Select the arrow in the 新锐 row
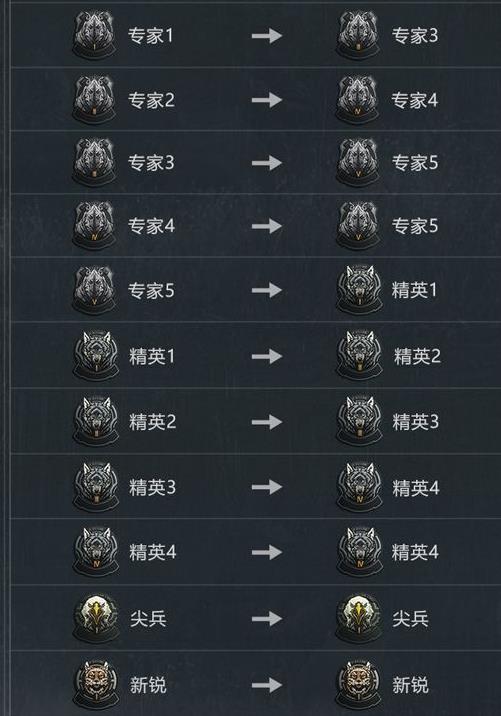The height and width of the screenshot is (716, 501). pos(267,685)
